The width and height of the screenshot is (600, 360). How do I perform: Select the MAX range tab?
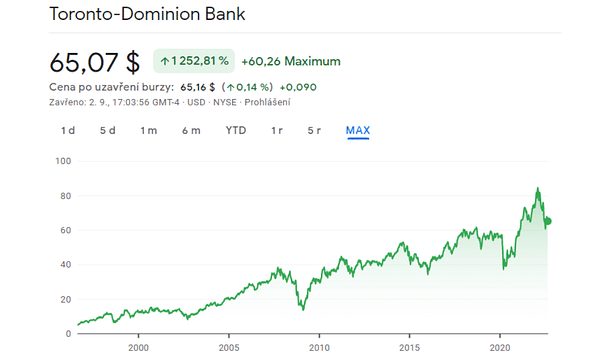[358, 131]
